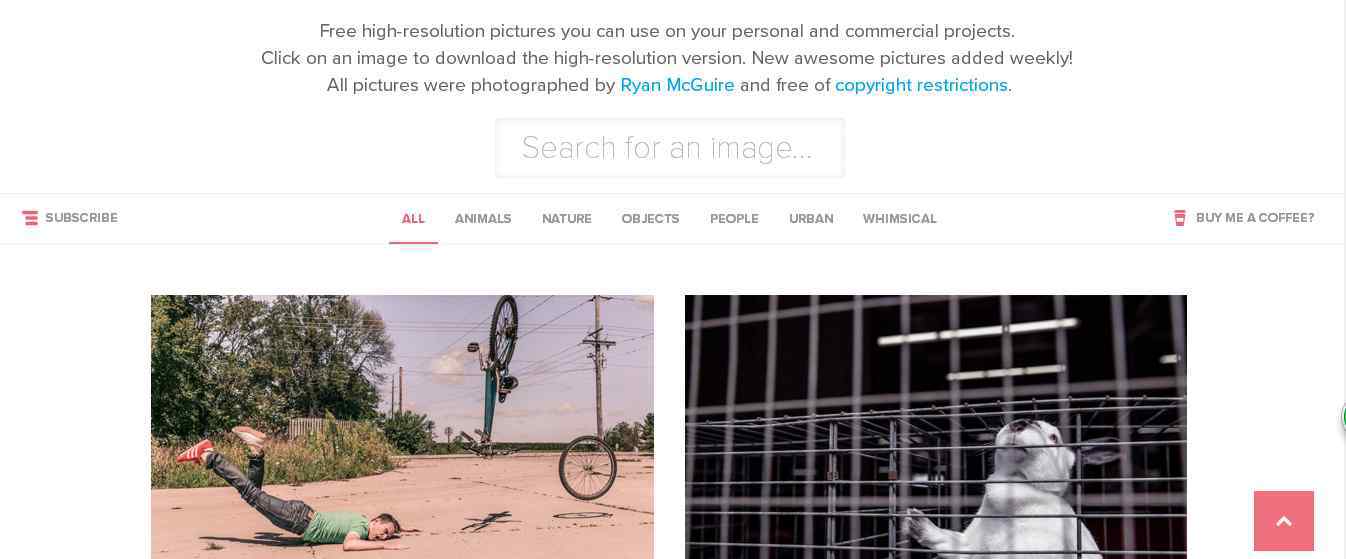Open the caged white dog photo
Image resolution: width=1346 pixels, height=559 pixels.
936,427
